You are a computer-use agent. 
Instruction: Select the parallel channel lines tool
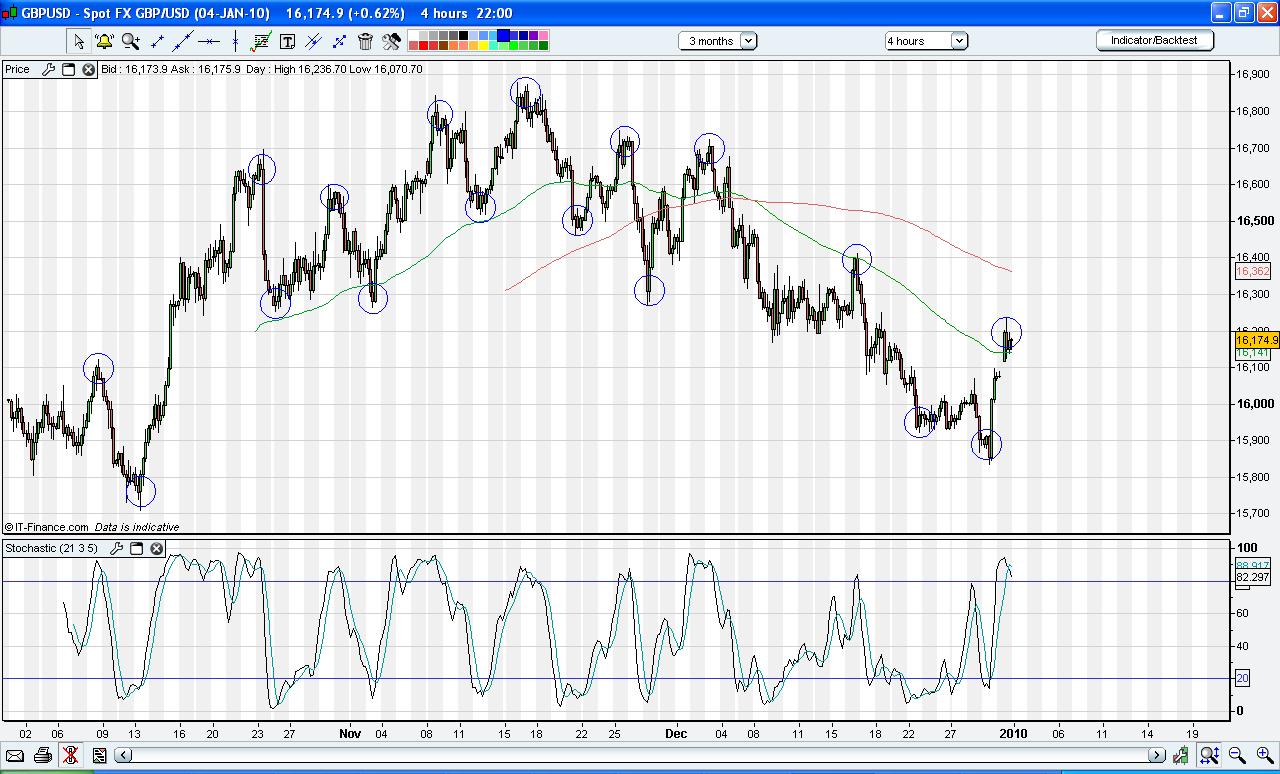pos(313,41)
